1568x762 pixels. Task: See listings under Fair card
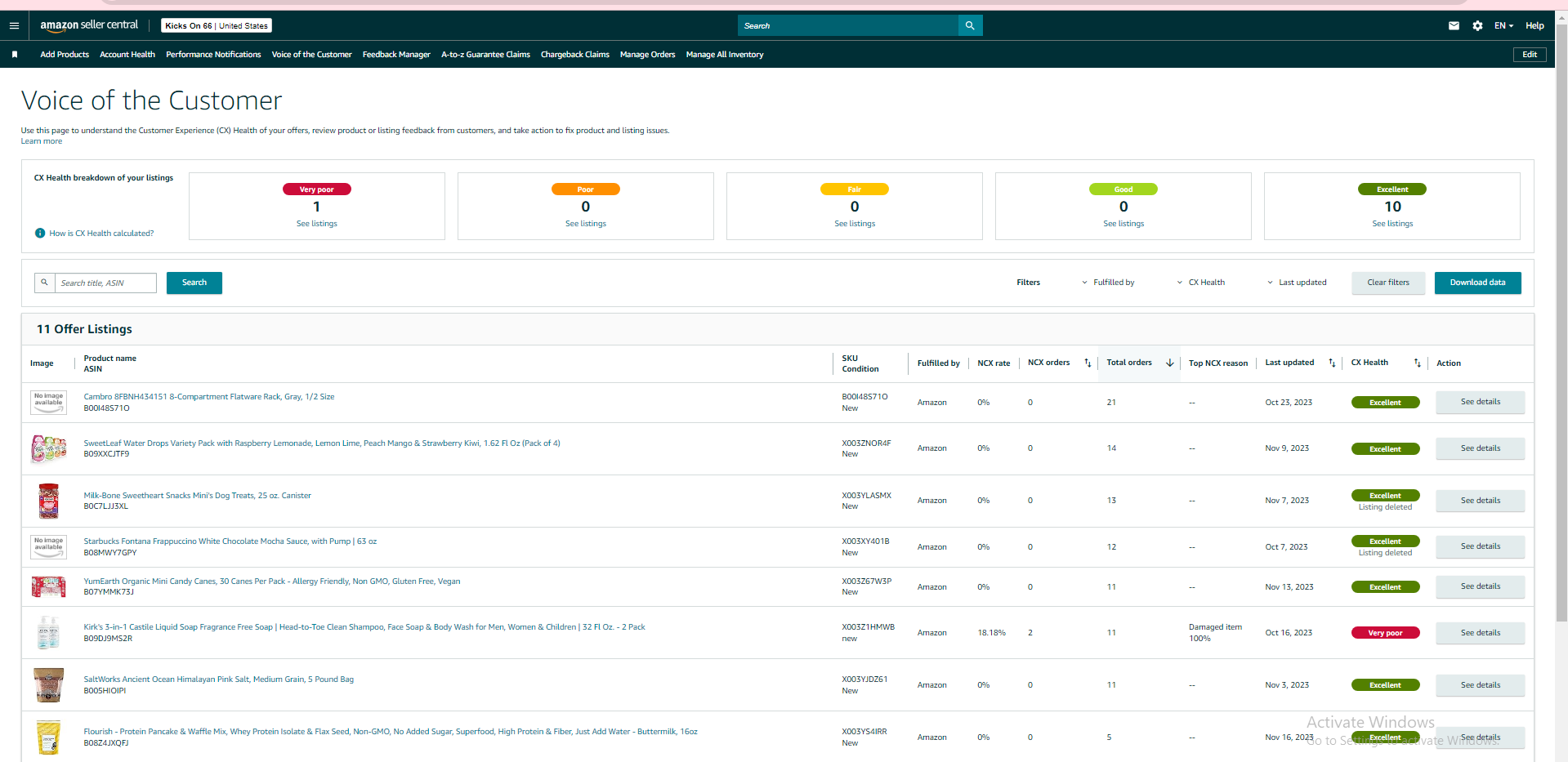(855, 224)
